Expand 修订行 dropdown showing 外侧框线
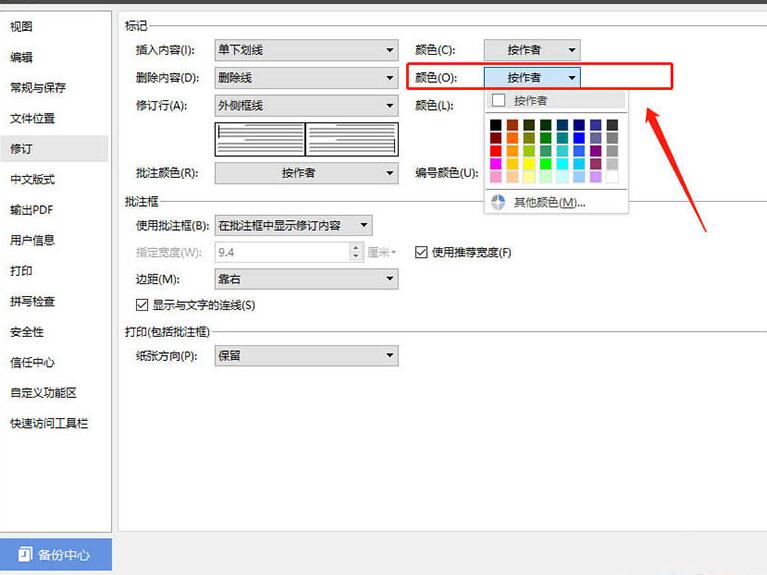767x575 pixels. [x=307, y=105]
